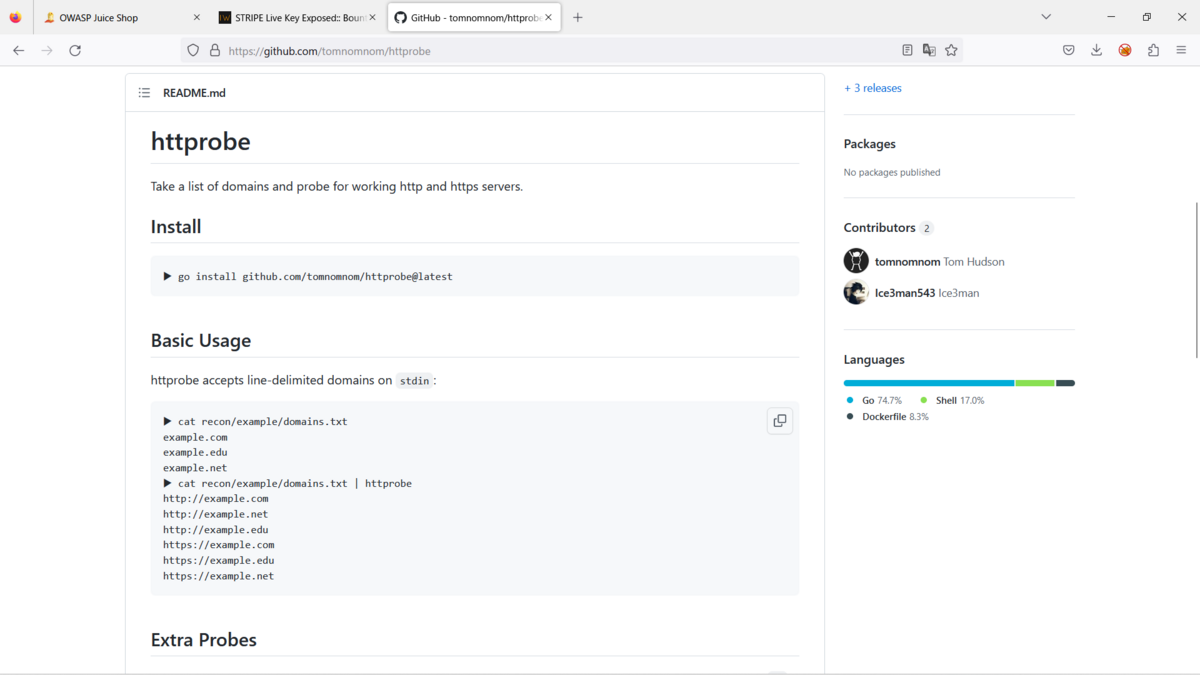Open the translate page icon
This screenshot has height=675, width=1200.
[x=929, y=50]
